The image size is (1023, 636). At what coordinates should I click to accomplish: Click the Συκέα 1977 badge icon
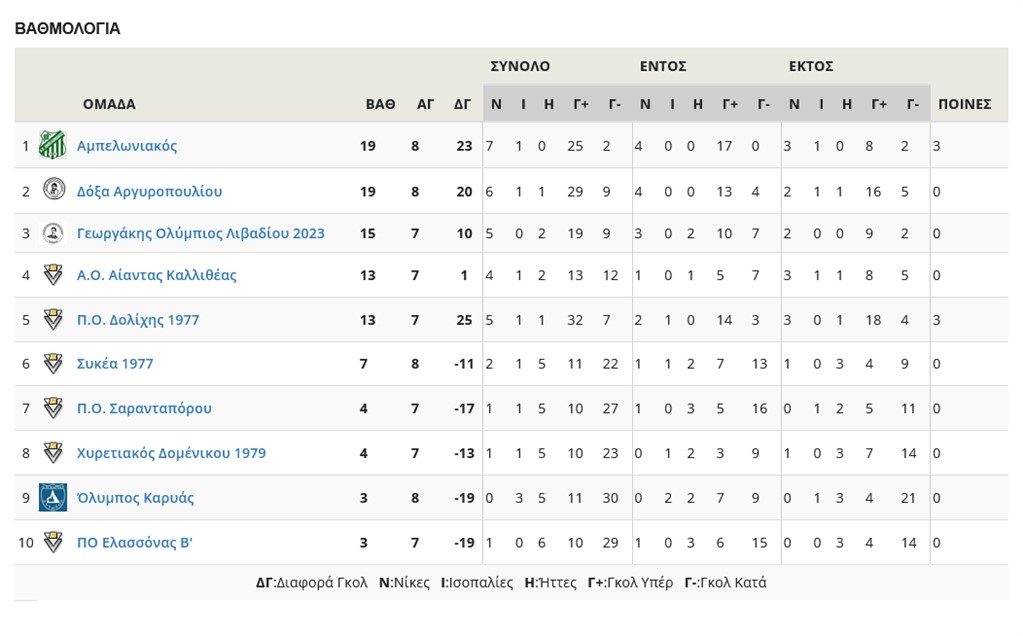tap(52, 364)
